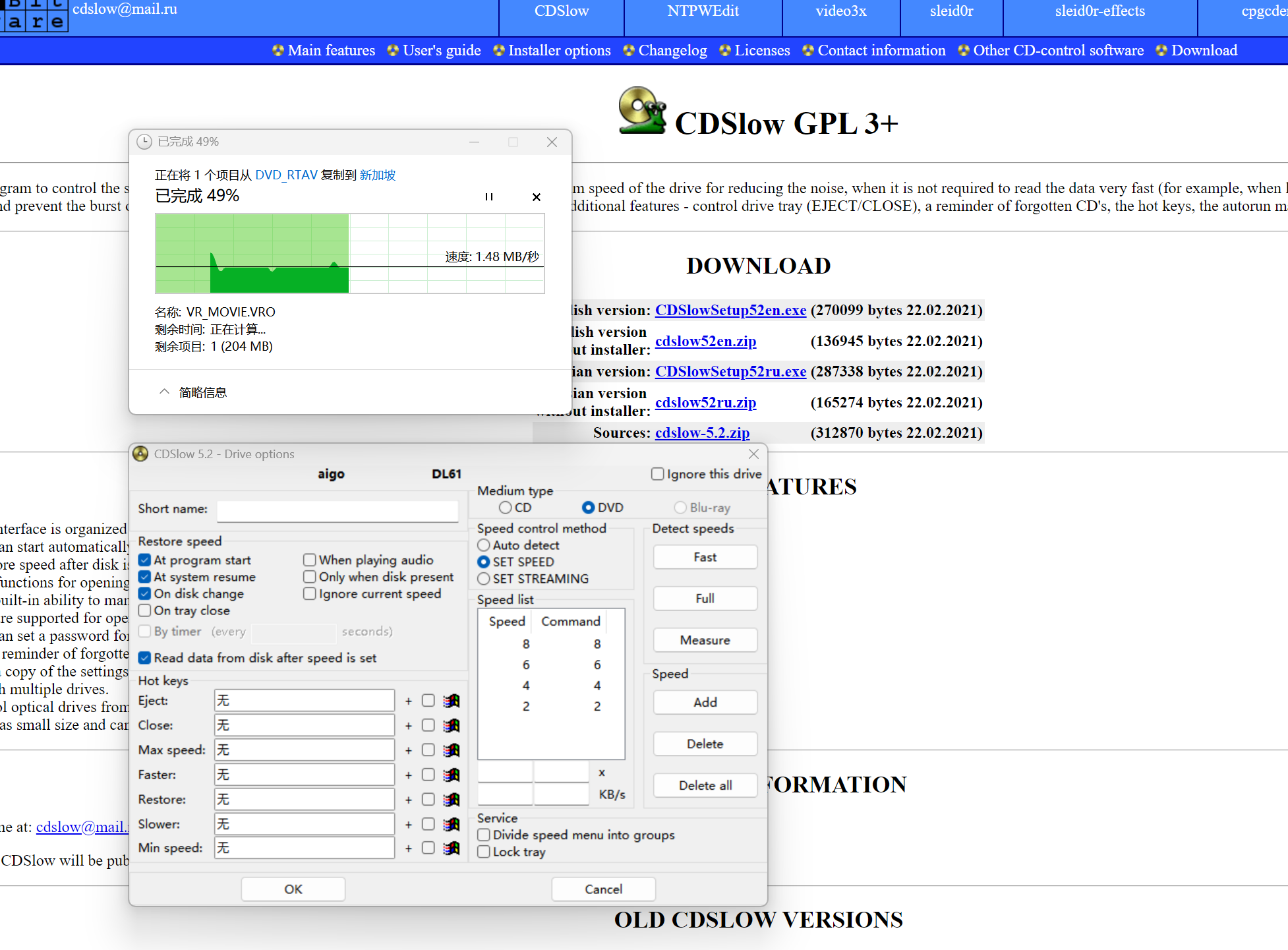Click the Measure button
1288x950 pixels.
[x=705, y=641]
